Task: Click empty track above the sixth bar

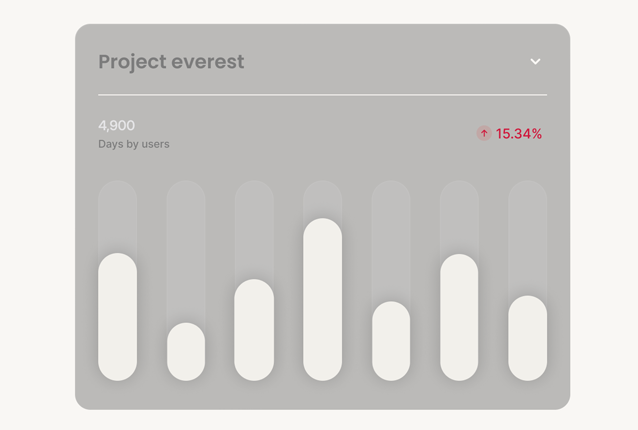Action: click(x=459, y=216)
